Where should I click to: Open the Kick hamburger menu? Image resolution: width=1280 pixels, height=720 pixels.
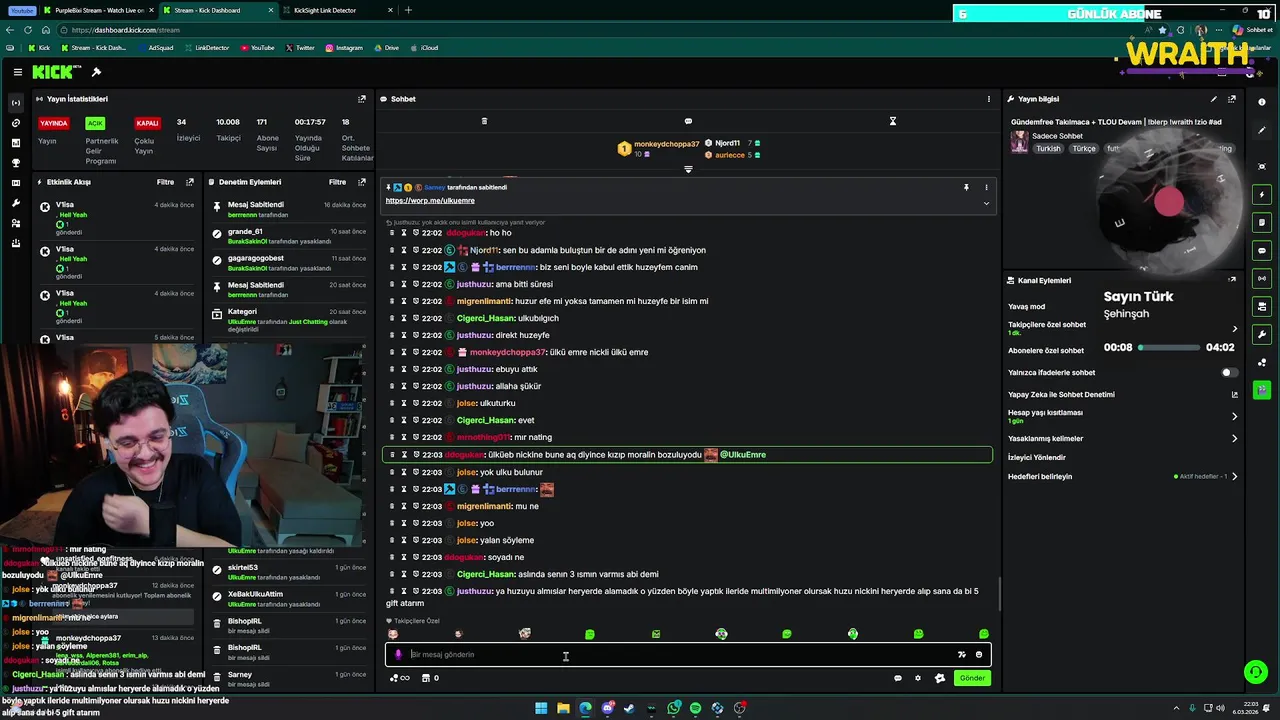coord(18,72)
